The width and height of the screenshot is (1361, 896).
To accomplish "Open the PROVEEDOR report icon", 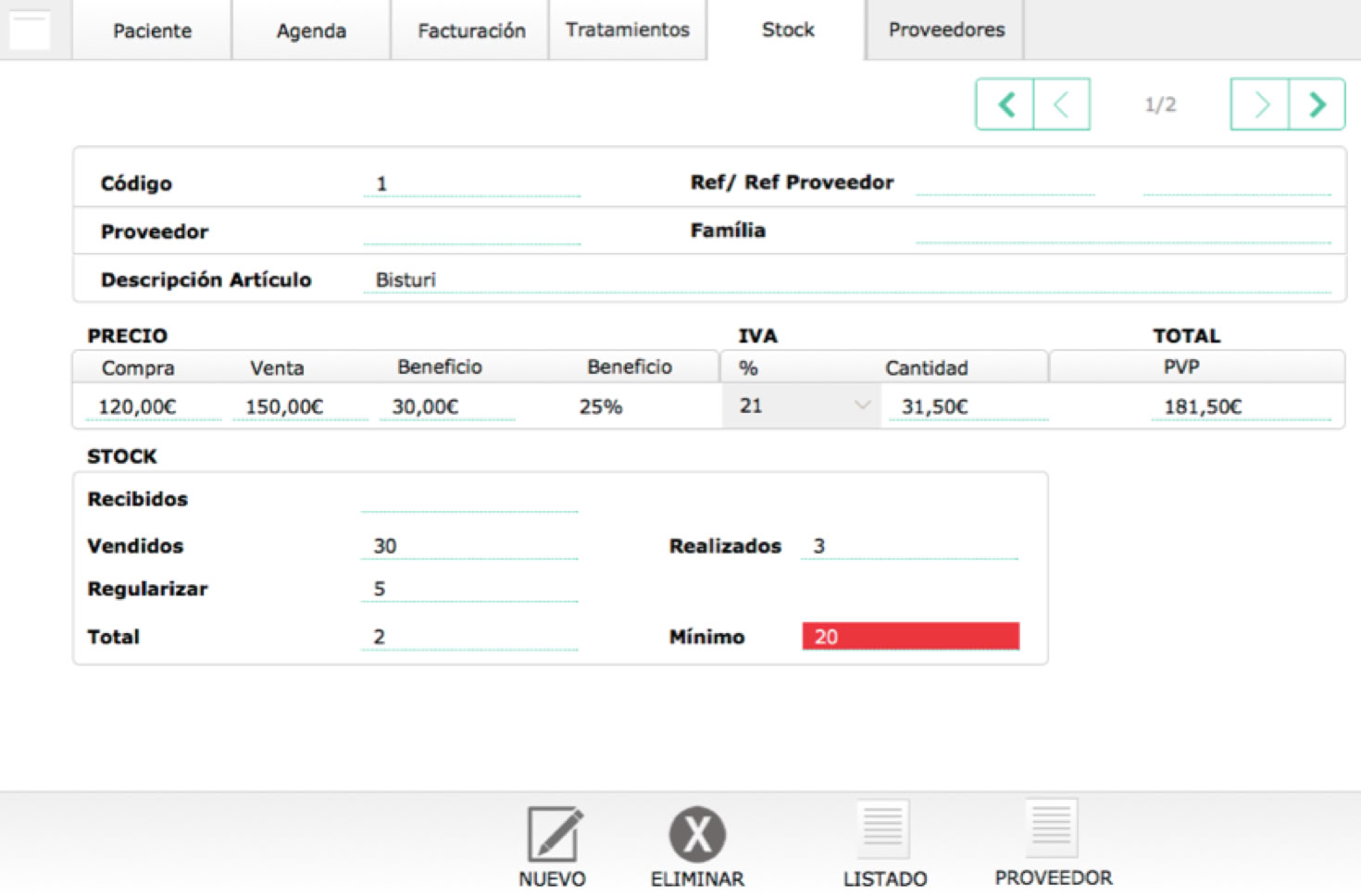I will (x=1052, y=828).
